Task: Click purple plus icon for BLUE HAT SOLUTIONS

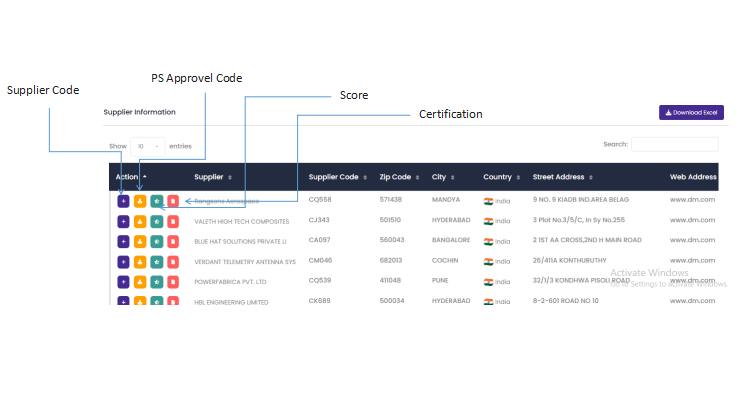Action: click(123, 241)
